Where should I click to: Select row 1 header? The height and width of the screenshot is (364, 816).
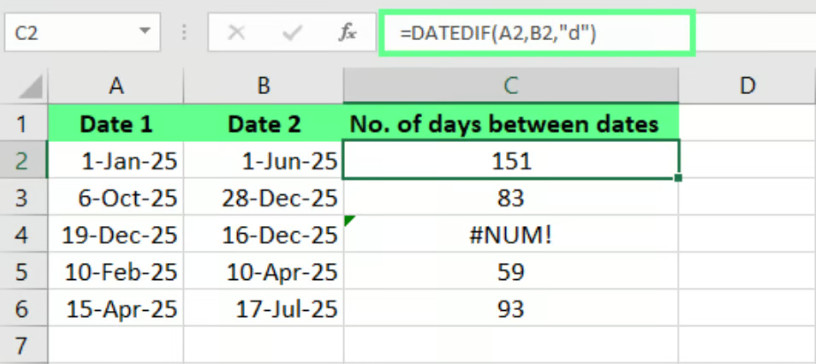[x=24, y=123]
